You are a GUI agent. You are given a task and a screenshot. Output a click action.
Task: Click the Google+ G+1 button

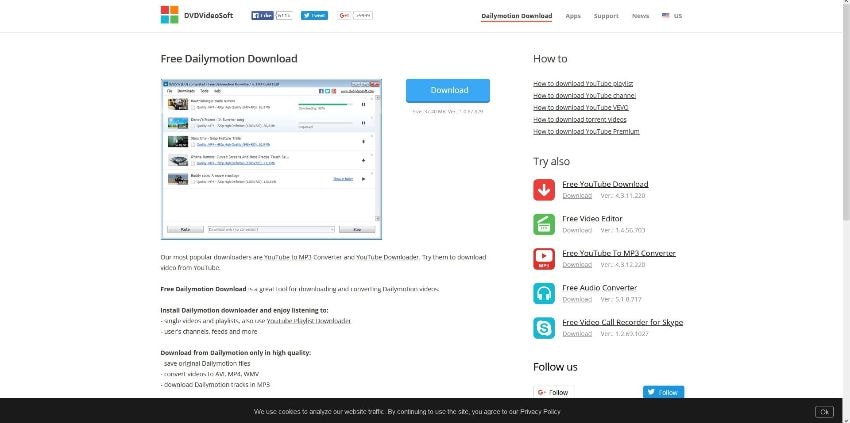(344, 16)
